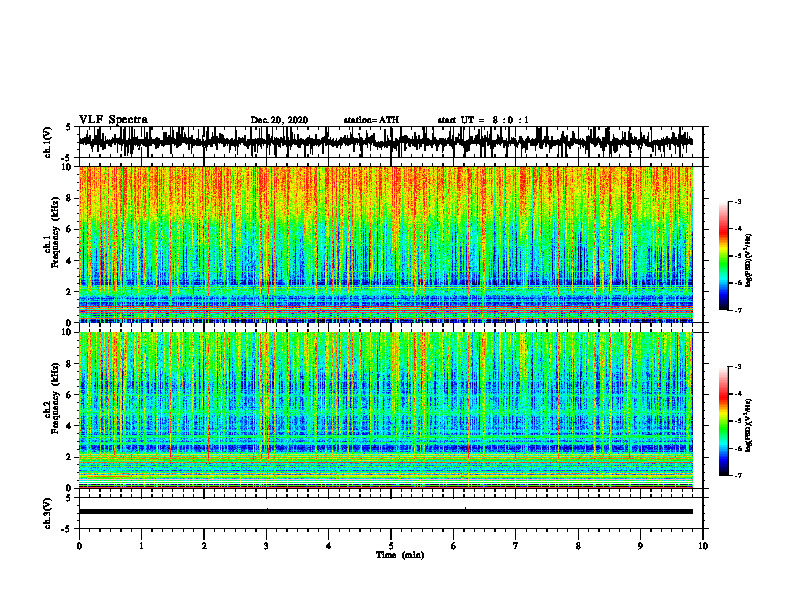Click the "6" kHz tick on ch.1 spectrogram
Screen dimensions: 792x612
pyautogui.click(x=70, y=229)
